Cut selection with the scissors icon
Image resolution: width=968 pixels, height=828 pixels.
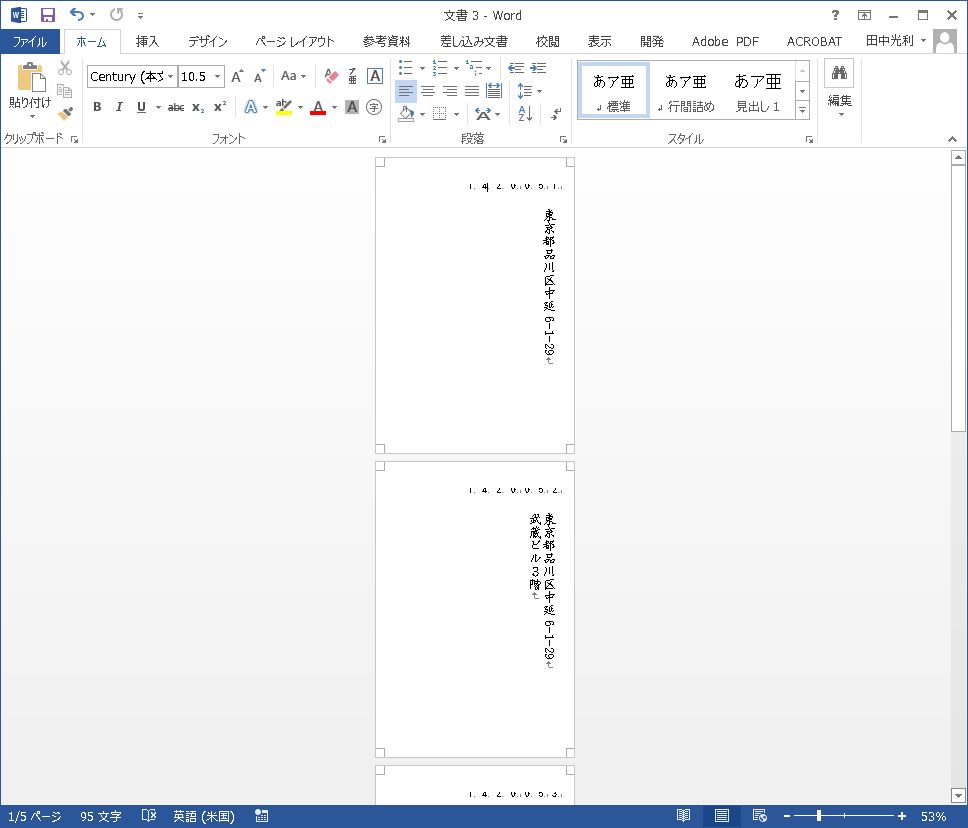tap(65, 67)
